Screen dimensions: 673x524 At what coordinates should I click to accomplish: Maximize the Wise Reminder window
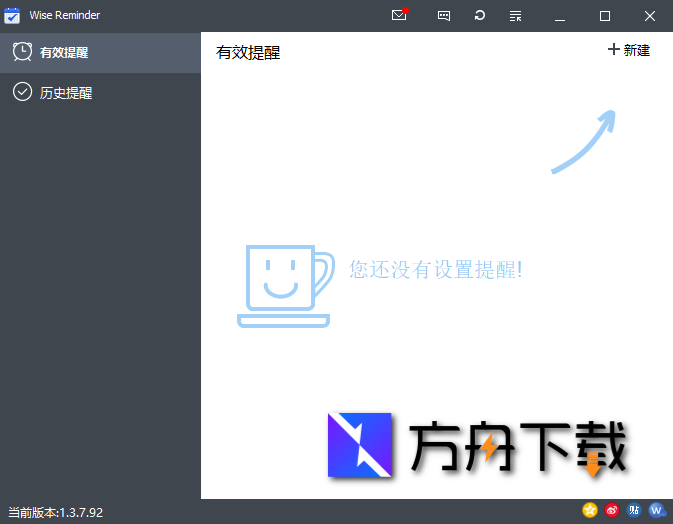605,16
